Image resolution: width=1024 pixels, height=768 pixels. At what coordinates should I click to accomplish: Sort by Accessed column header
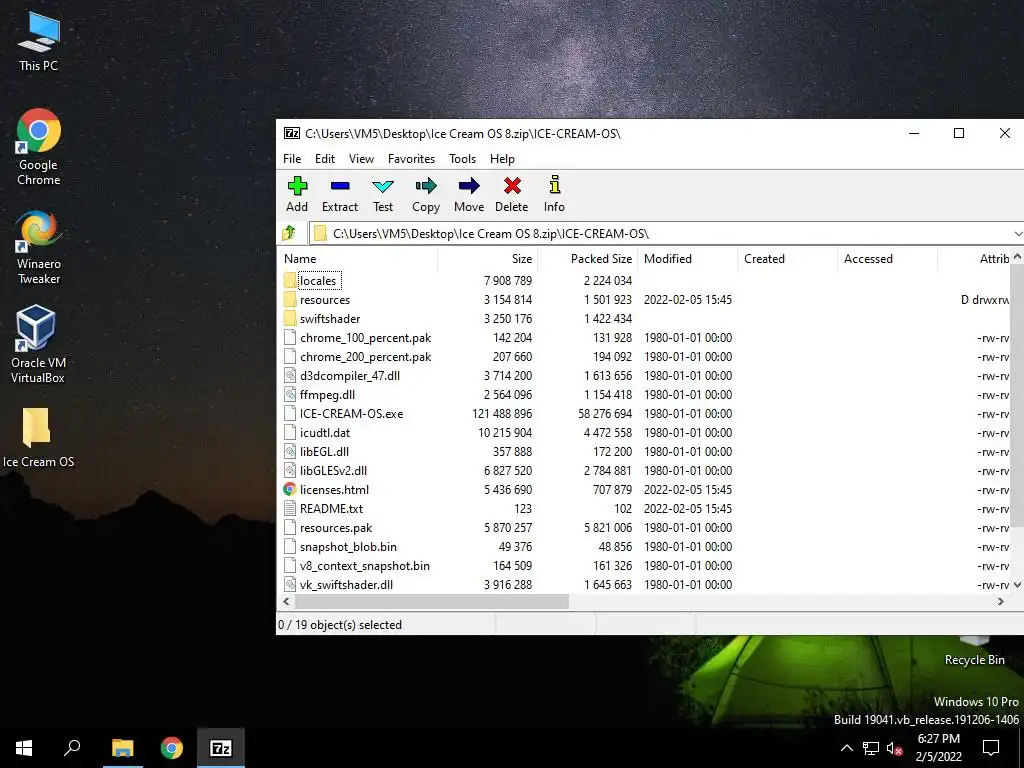click(x=887, y=259)
